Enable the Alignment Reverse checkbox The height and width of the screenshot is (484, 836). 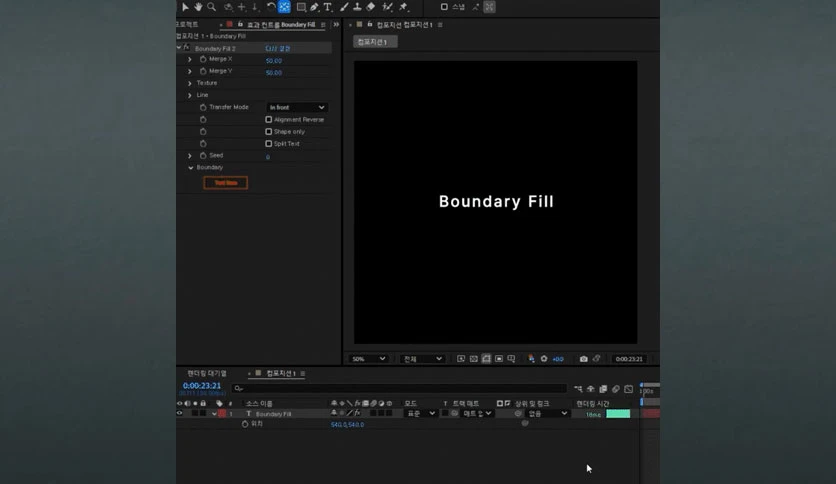tap(269, 119)
